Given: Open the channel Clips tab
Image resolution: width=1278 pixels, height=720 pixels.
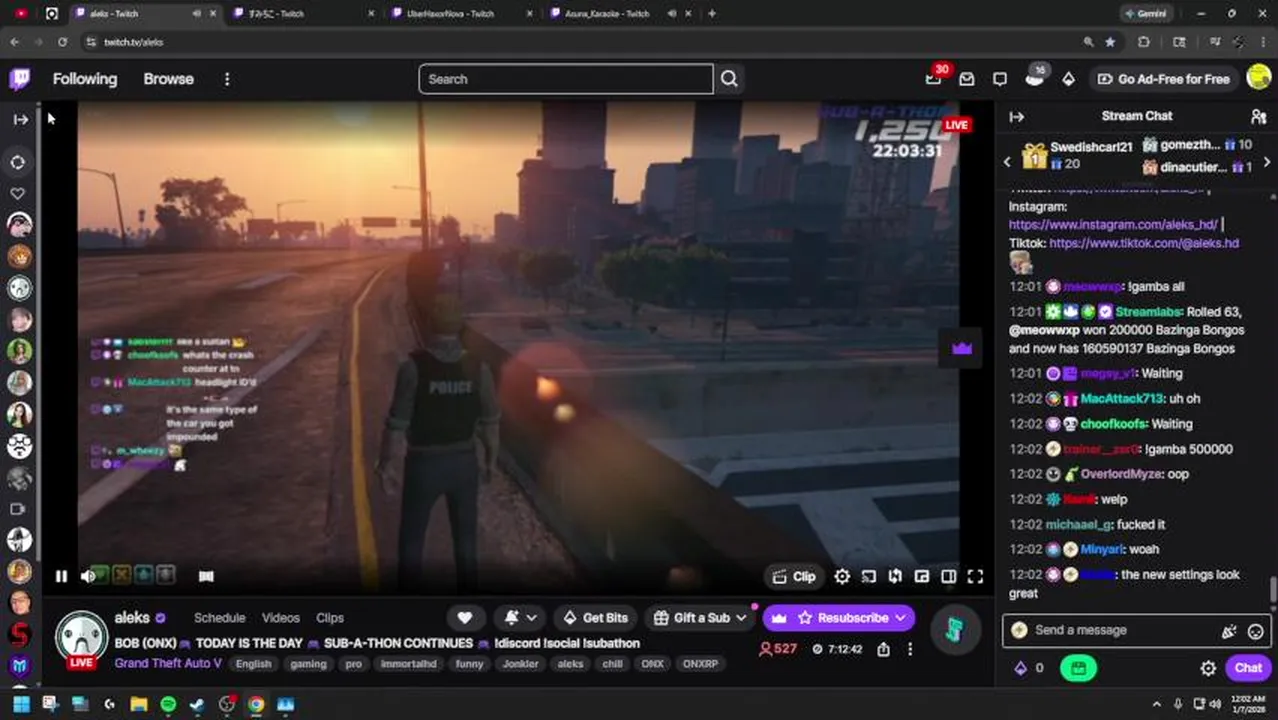Looking at the screenshot, I should coord(330,618).
